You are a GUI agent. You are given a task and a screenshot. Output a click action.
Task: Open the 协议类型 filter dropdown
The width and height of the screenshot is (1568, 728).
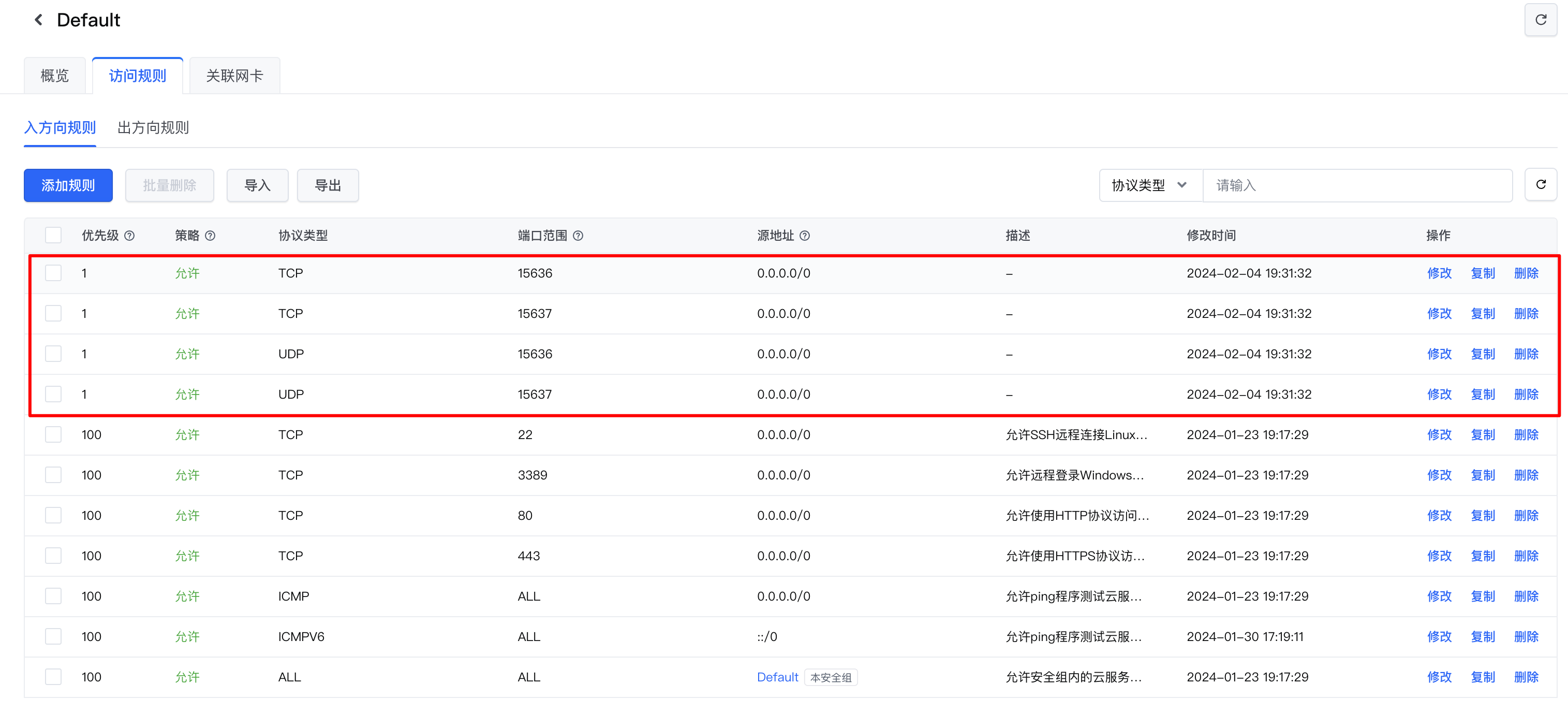pyautogui.click(x=1149, y=185)
